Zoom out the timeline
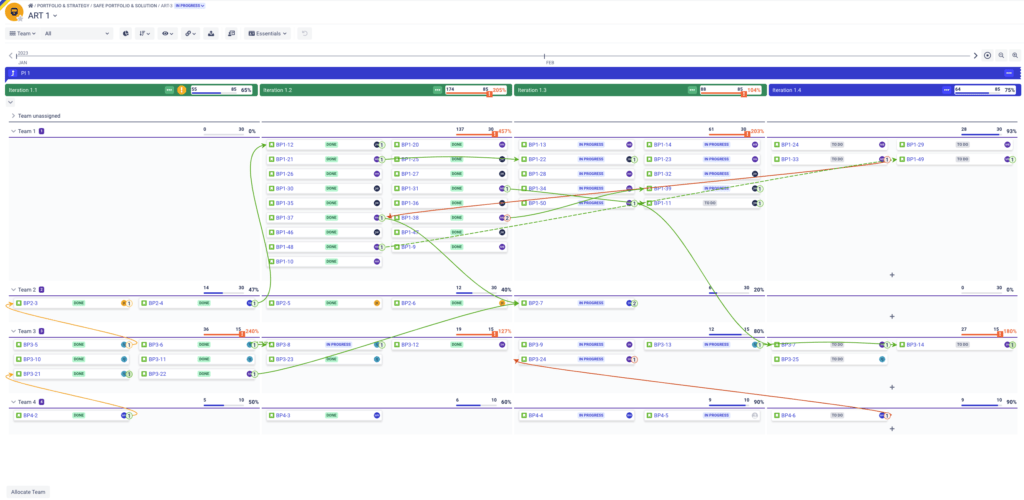Screen dimensions: 1024x500 pos(1001,55)
